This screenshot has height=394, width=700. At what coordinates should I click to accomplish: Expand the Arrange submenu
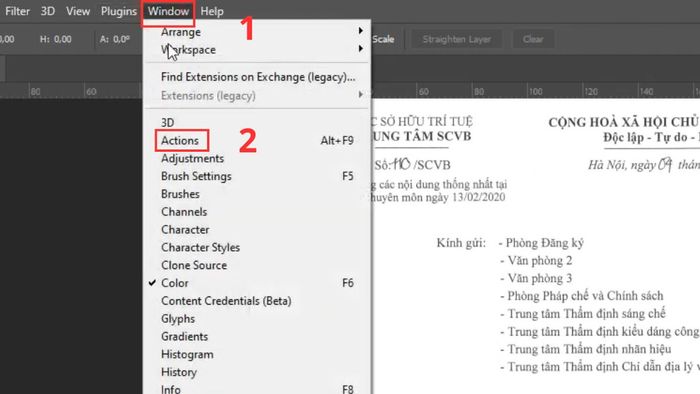click(x=257, y=32)
